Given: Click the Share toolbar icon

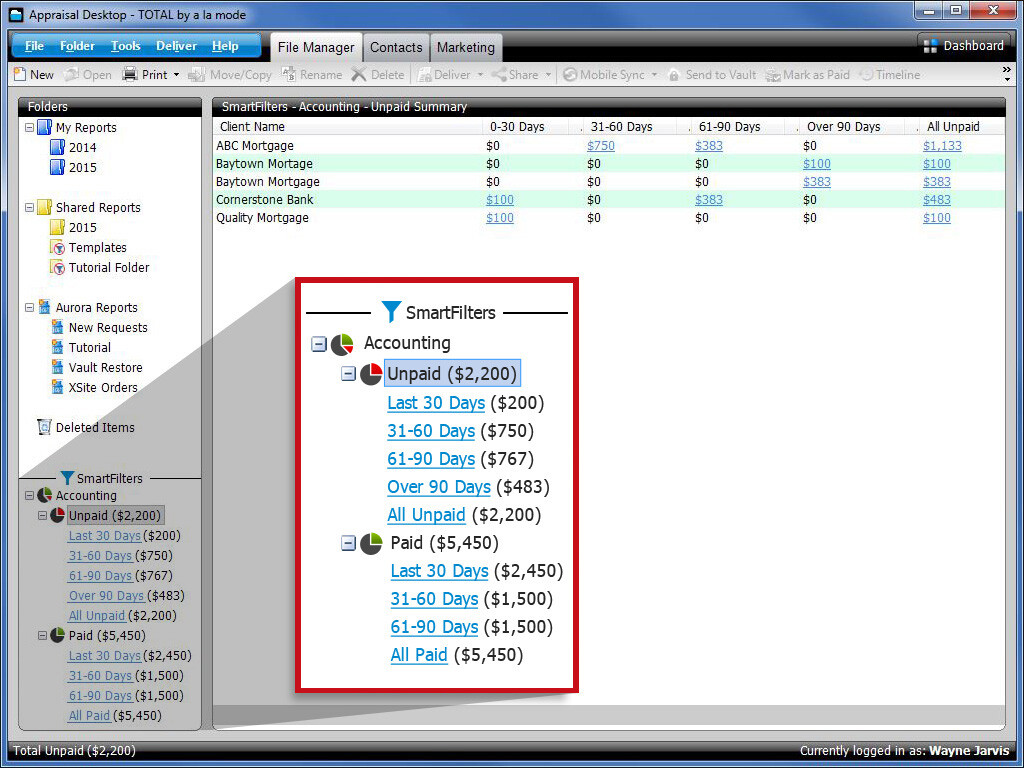Looking at the screenshot, I should [x=500, y=74].
